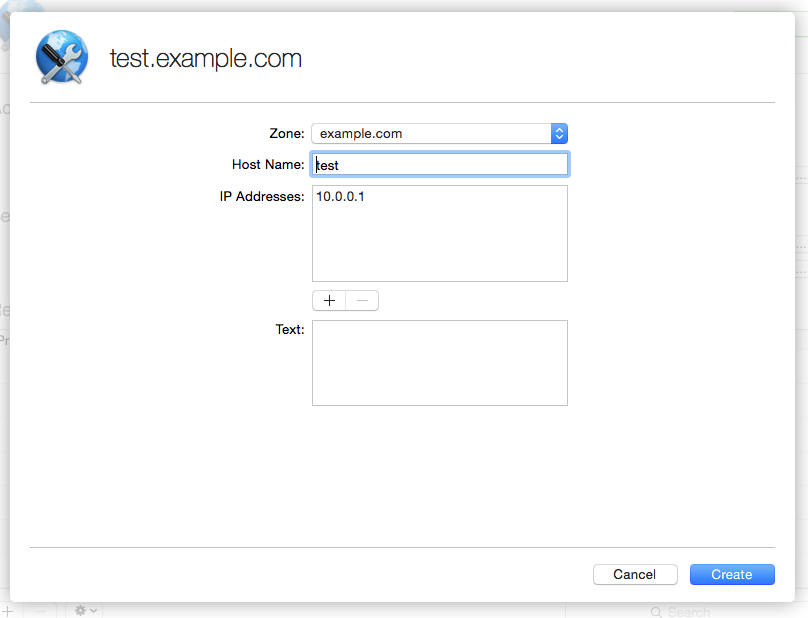Image resolution: width=808 pixels, height=618 pixels.
Task: Click the background plus button at bottom-left
Action: (8, 611)
